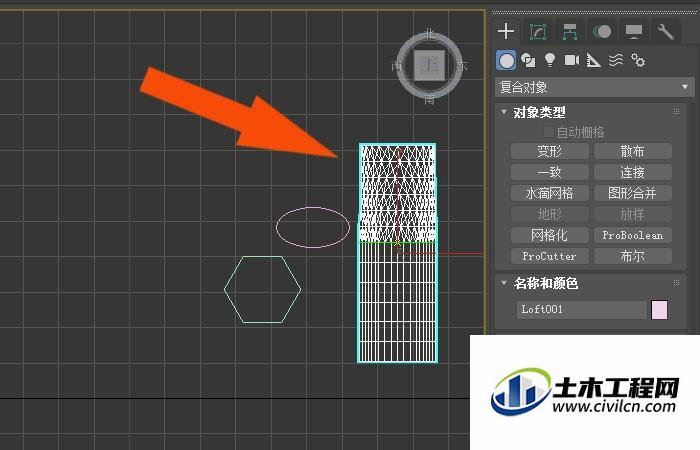700x450 pixels.
Task: Select the Shapes category icon
Action: [x=528, y=60]
